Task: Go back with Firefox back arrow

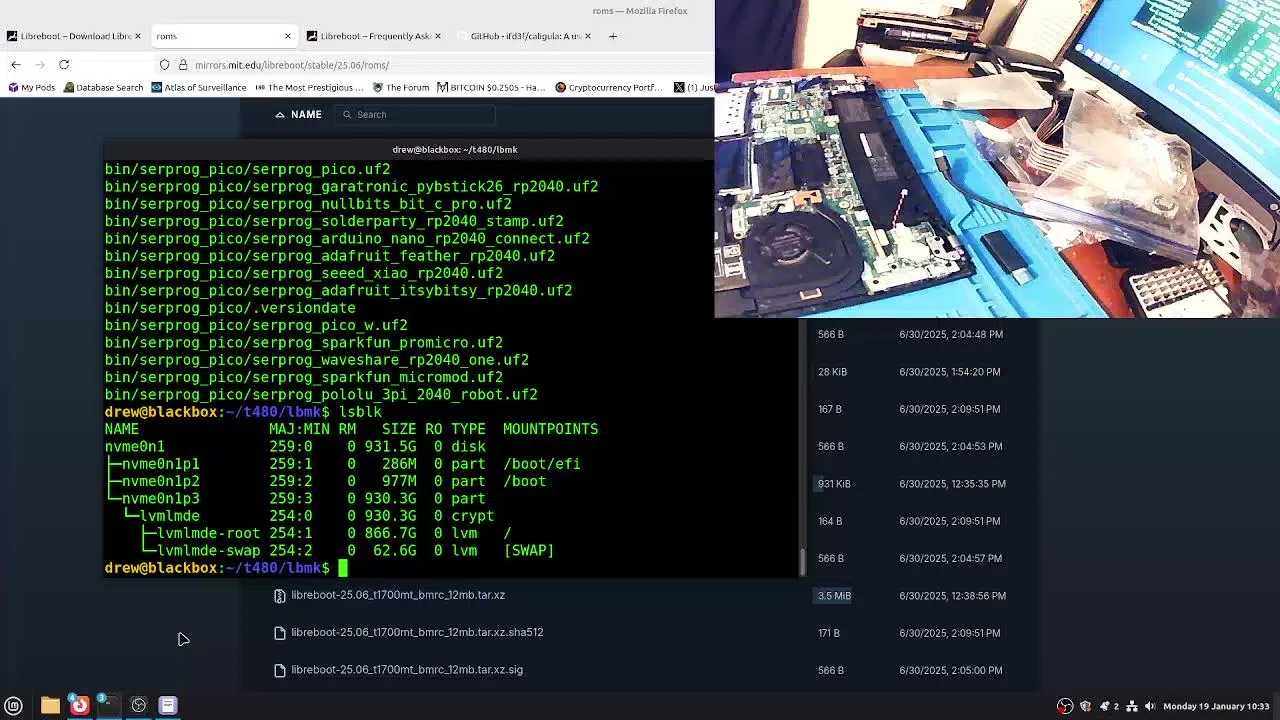Action: (x=16, y=65)
